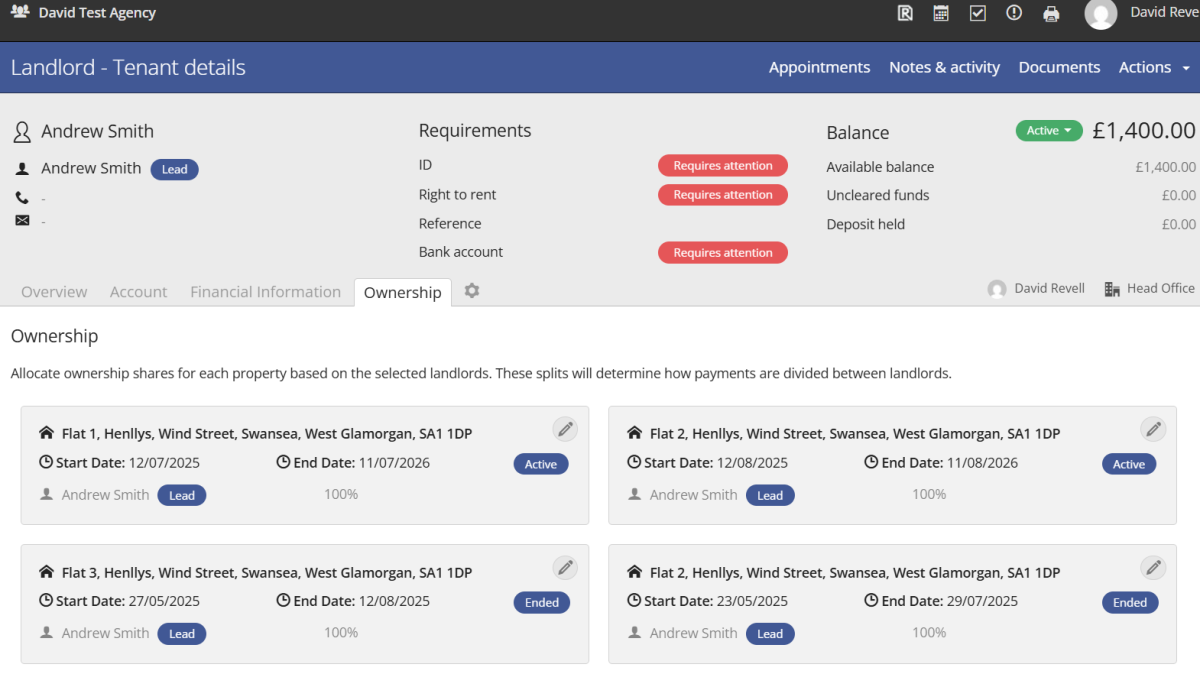Open the Overview tab
The height and width of the screenshot is (674, 1200).
(54, 291)
